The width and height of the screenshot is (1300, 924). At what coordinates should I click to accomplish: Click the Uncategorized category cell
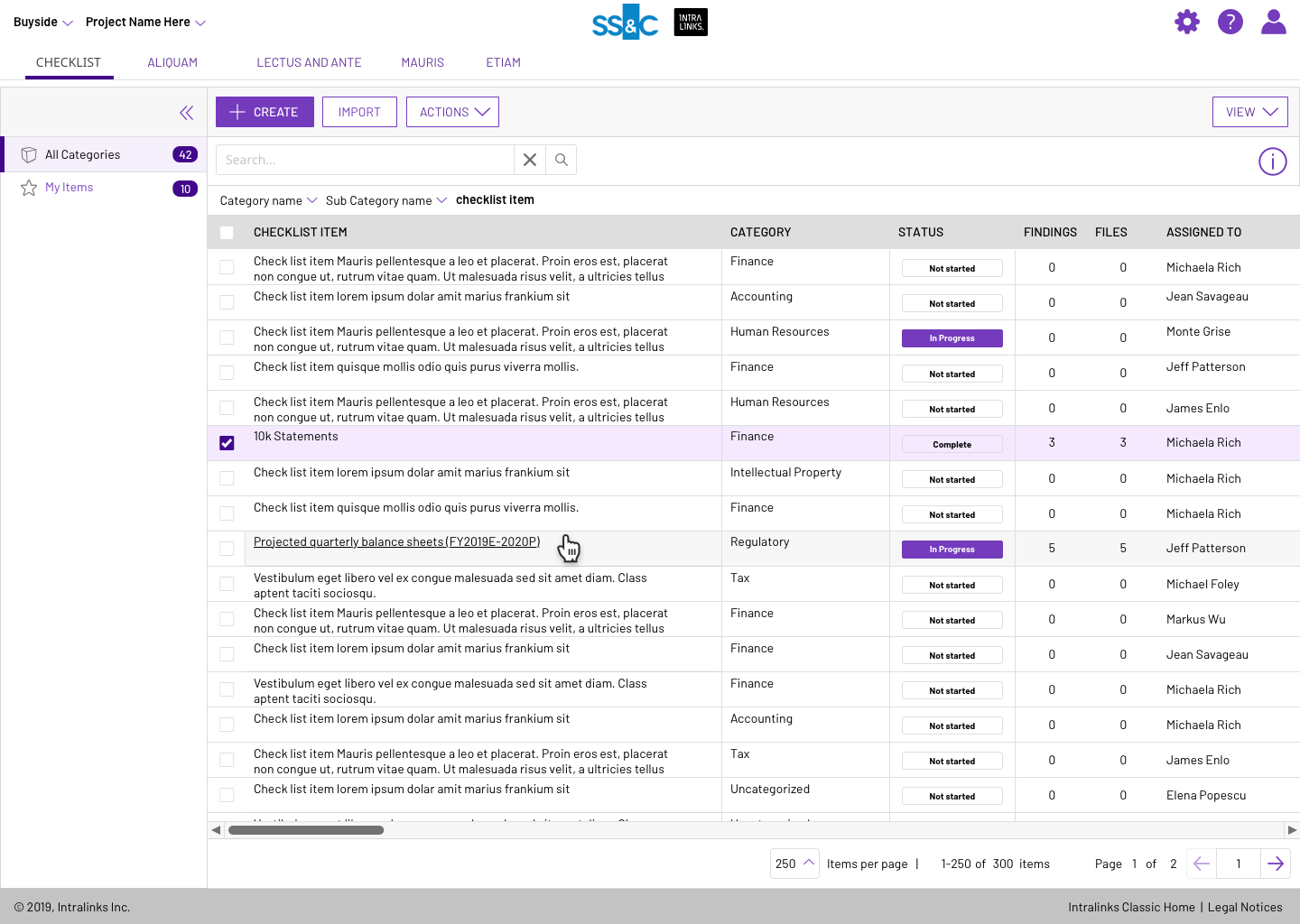click(770, 789)
